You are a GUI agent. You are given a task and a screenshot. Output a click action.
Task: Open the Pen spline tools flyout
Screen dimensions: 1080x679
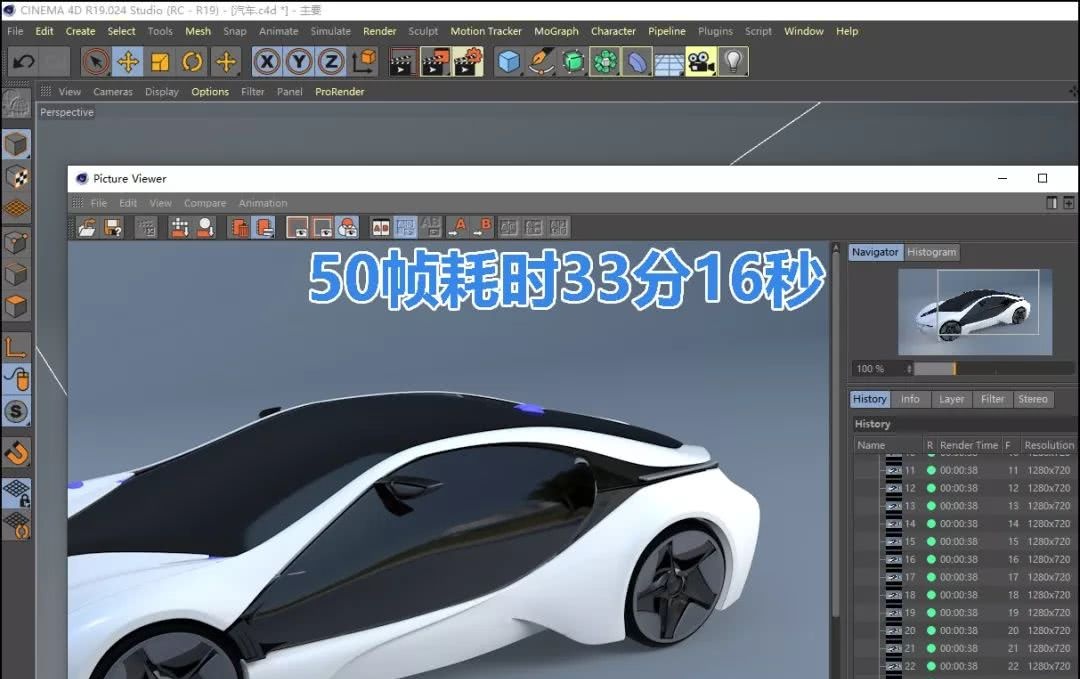541,62
